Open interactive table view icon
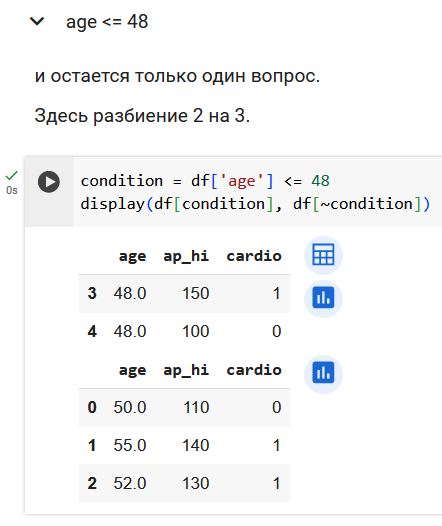The image size is (442, 526). point(323,255)
